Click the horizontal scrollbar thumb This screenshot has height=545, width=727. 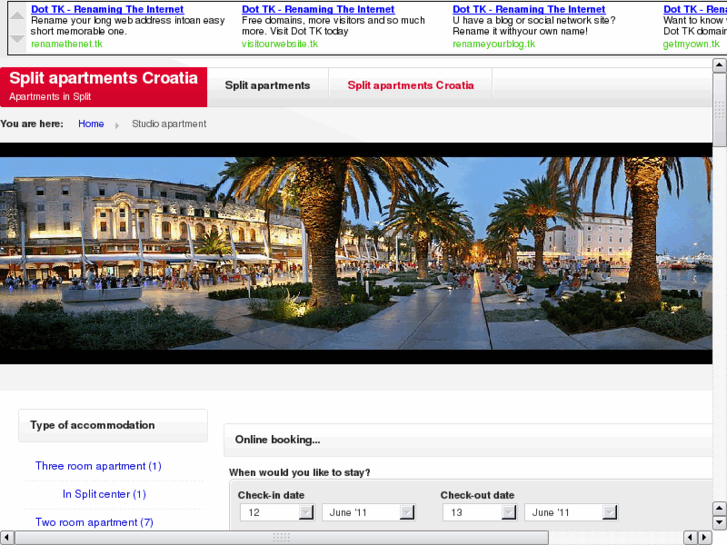(281, 538)
